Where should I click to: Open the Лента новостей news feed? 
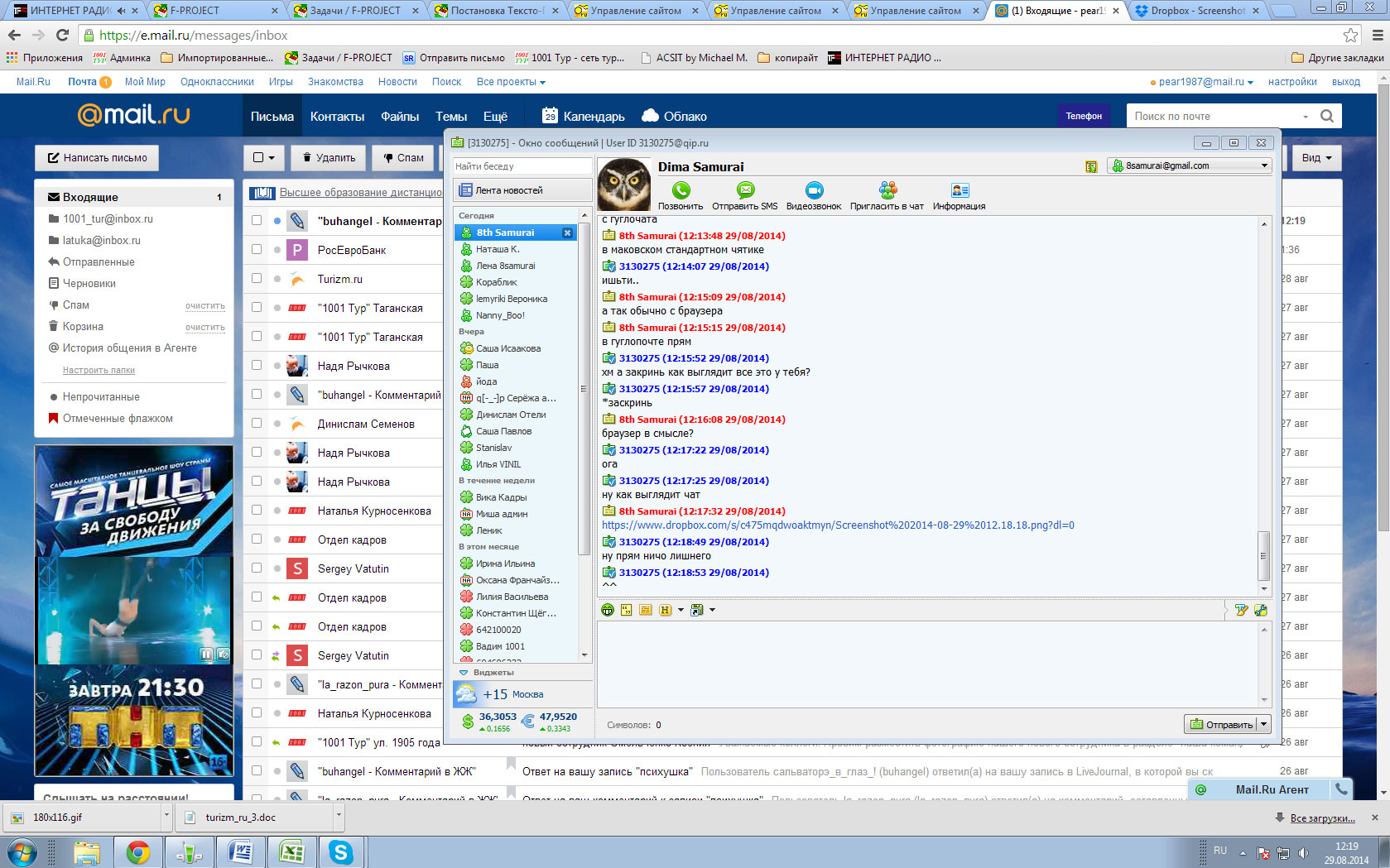click(523, 190)
